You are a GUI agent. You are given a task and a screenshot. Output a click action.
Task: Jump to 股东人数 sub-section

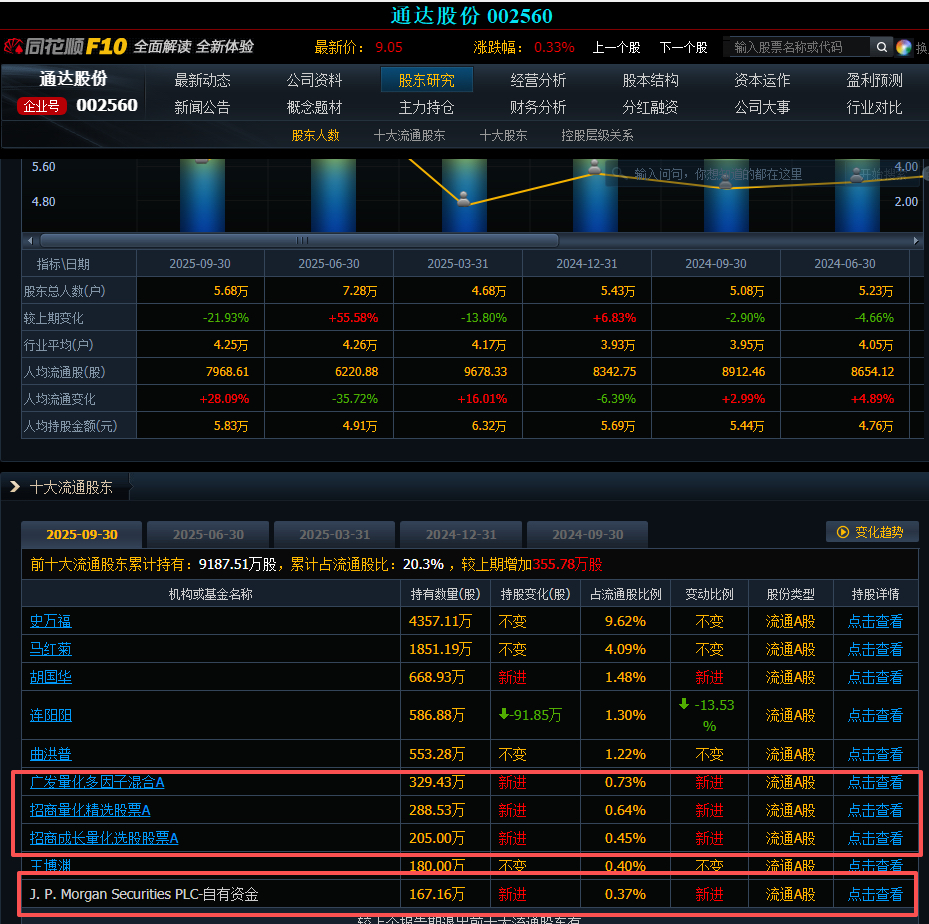click(x=315, y=136)
